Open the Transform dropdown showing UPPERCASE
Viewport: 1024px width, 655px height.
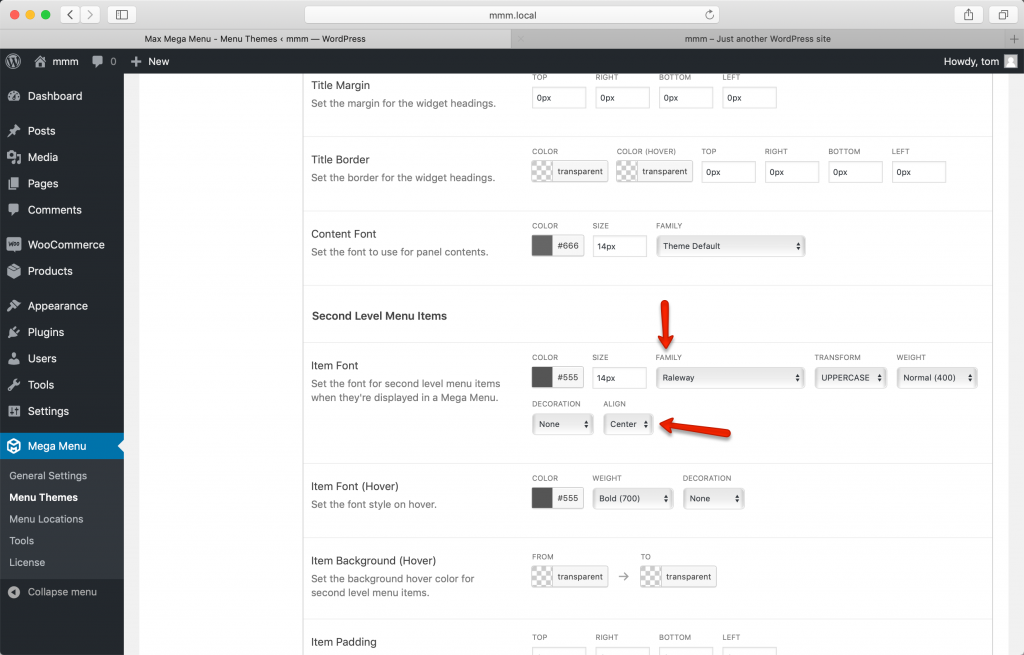pos(850,377)
